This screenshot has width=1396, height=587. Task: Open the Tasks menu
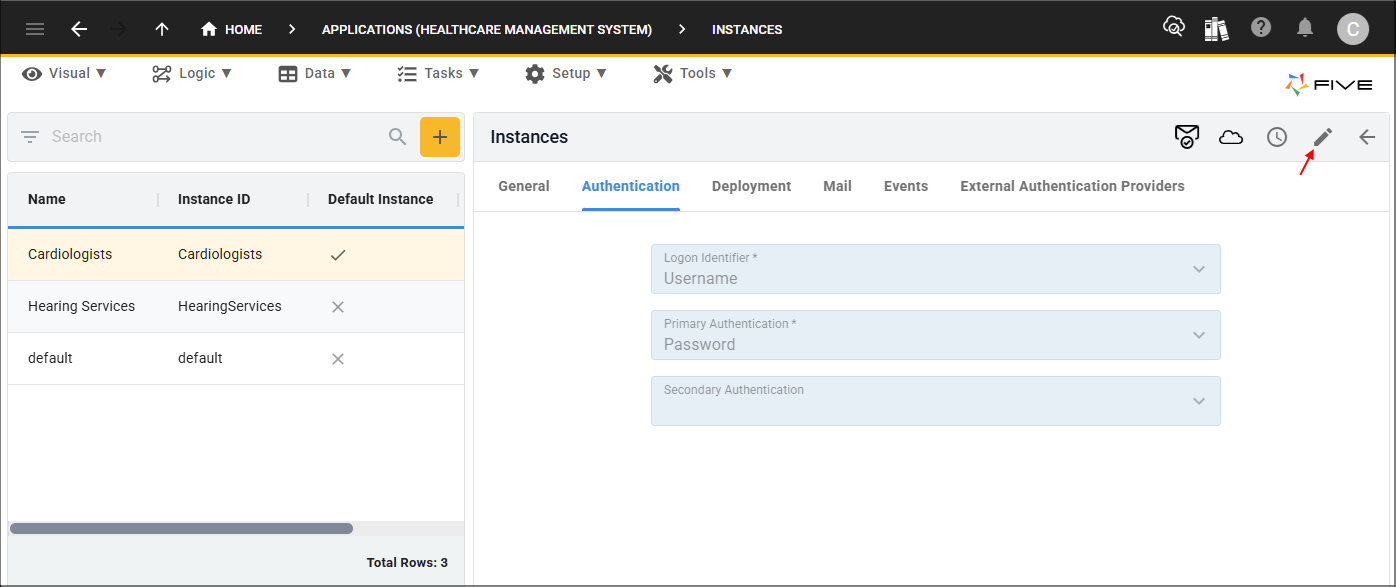[x=438, y=73]
